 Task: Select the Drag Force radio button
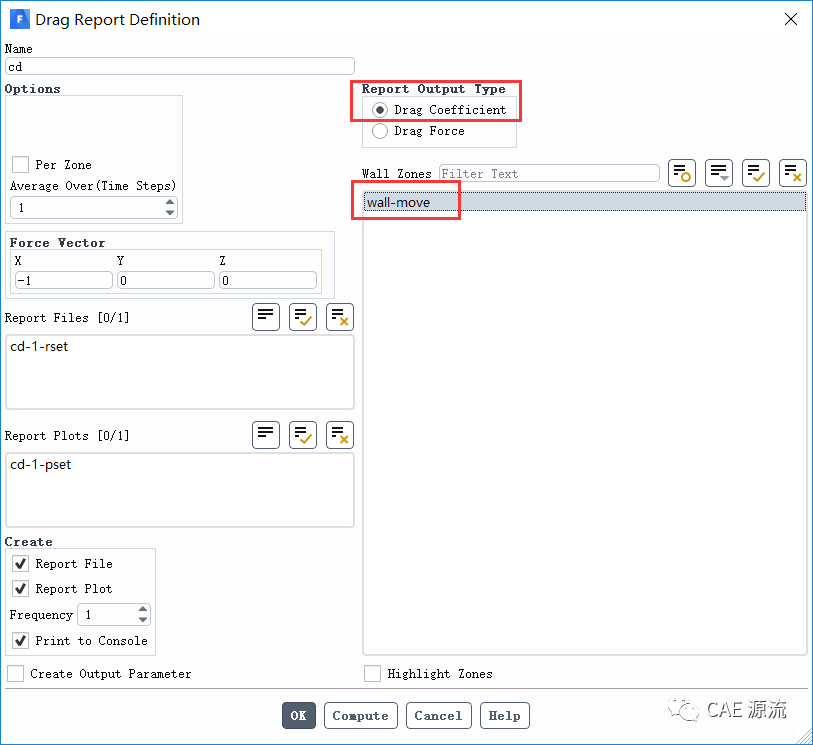pos(380,131)
